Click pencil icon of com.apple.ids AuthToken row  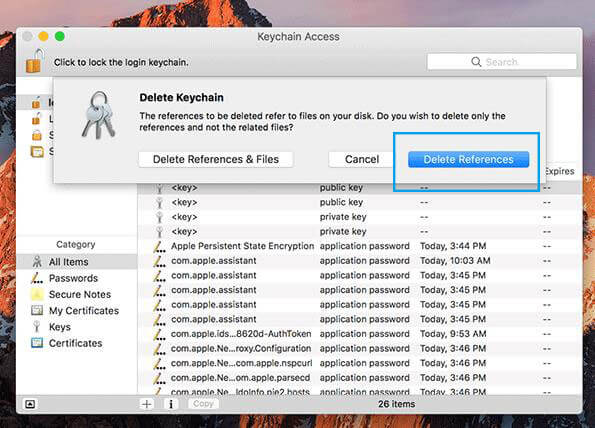tap(159, 334)
